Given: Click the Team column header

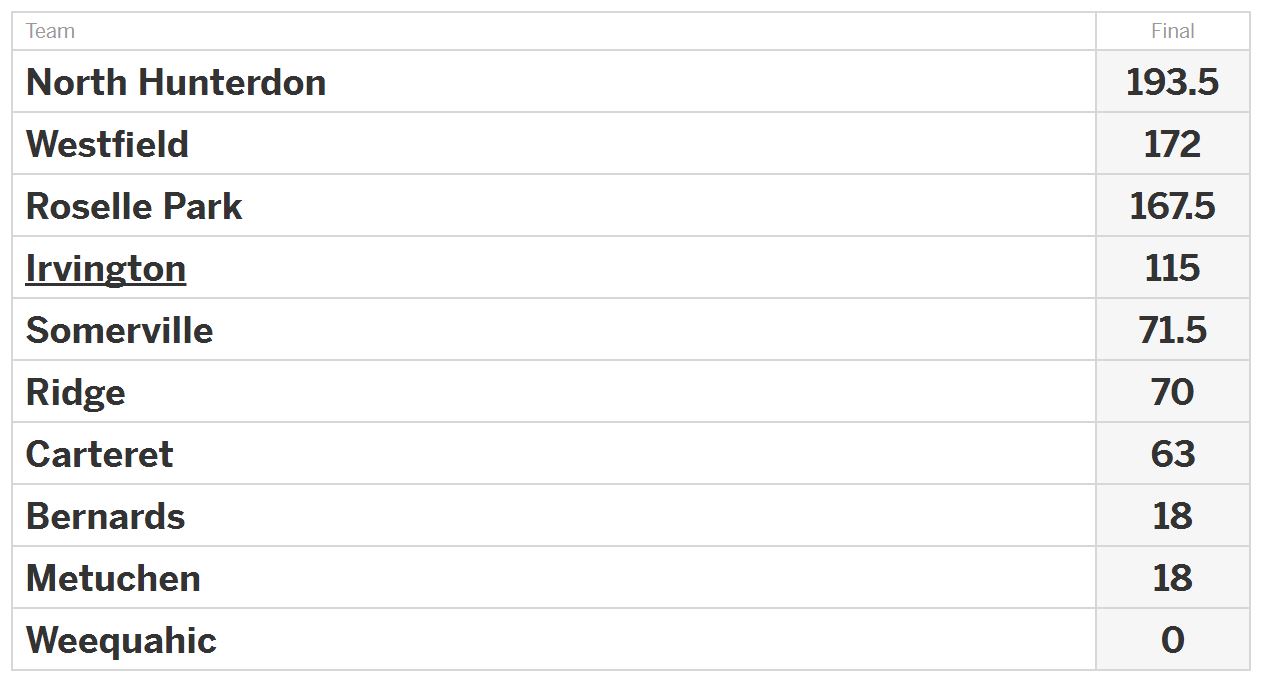Looking at the screenshot, I should [x=50, y=31].
